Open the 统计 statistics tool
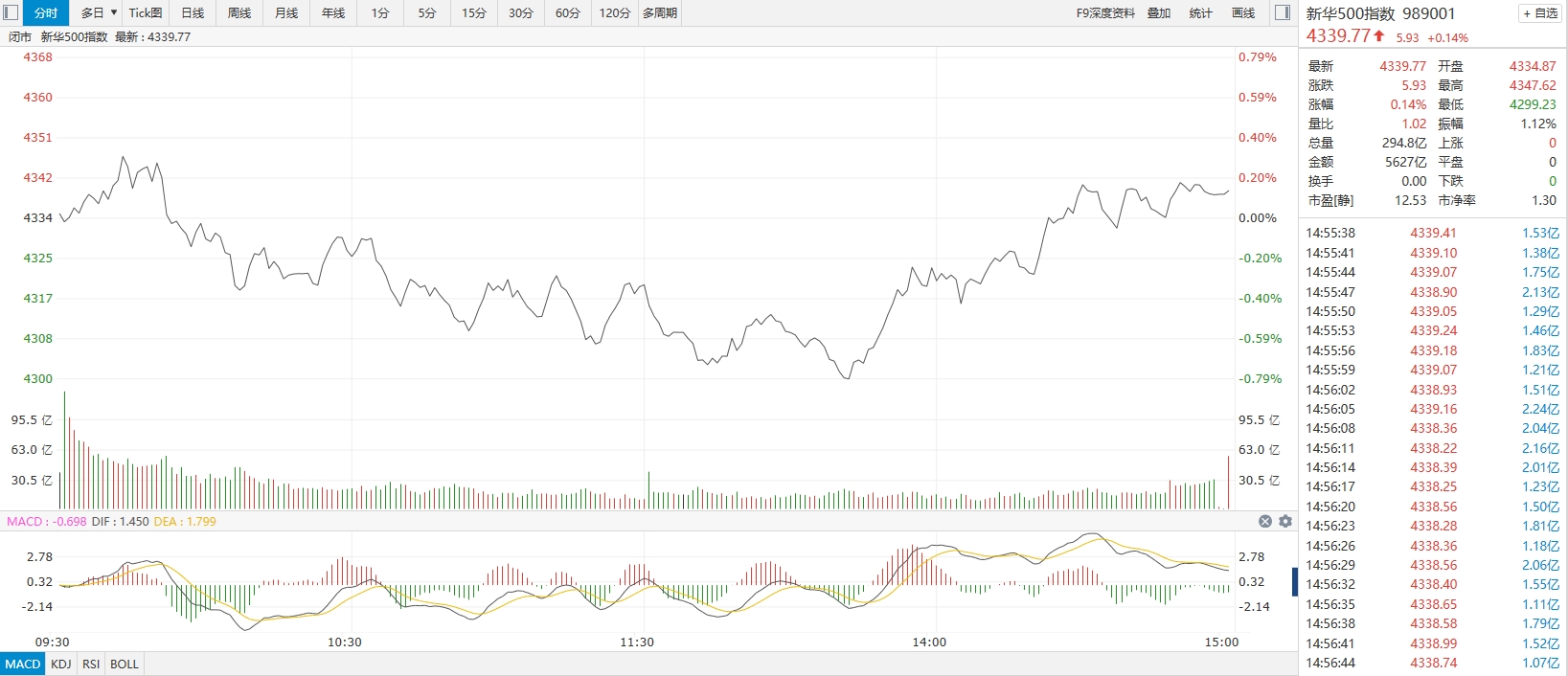This screenshot has width=1568, height=676. click(x=1200, y=12)
